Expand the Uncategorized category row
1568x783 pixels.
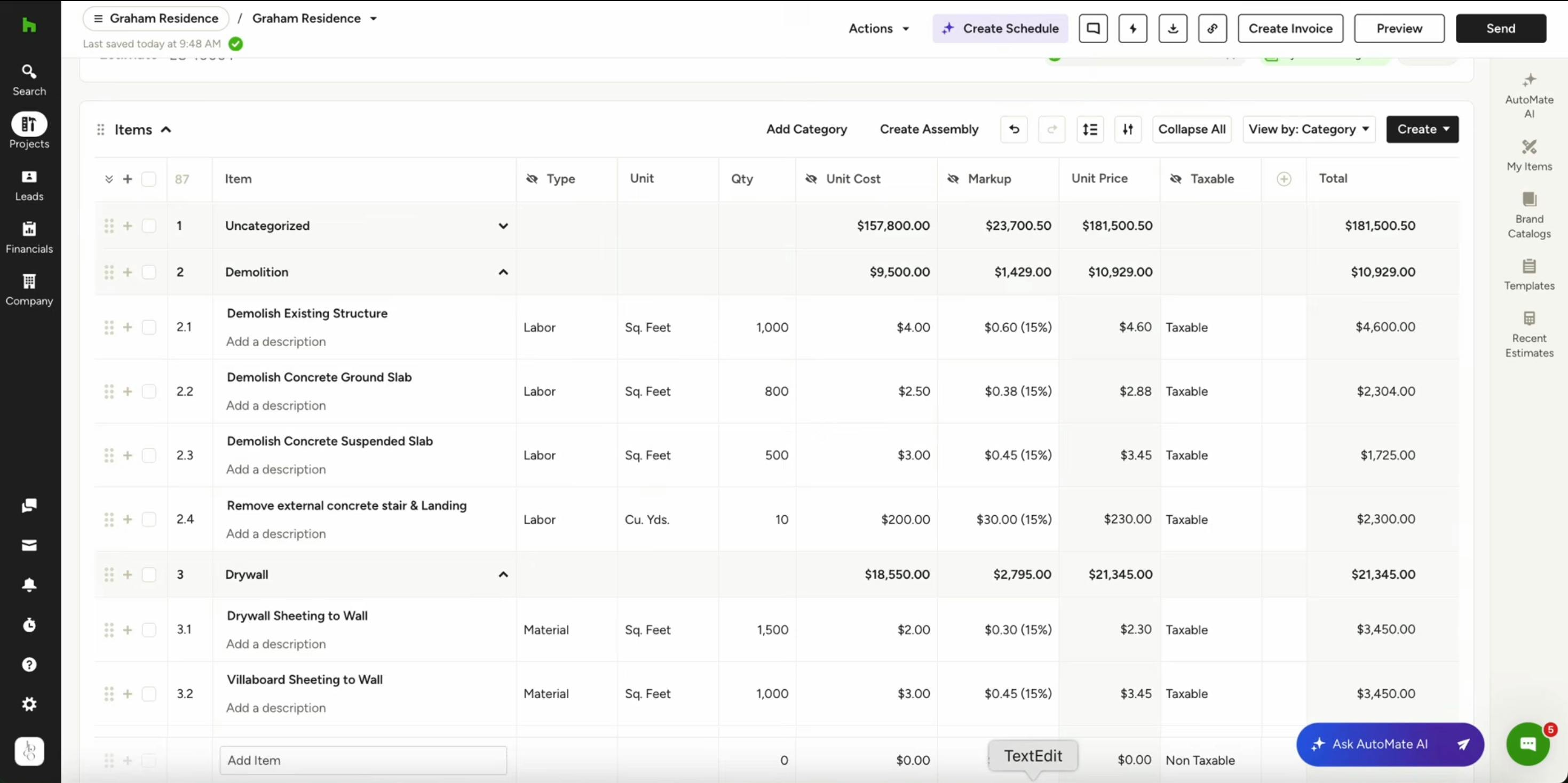[x=503, y=226]
